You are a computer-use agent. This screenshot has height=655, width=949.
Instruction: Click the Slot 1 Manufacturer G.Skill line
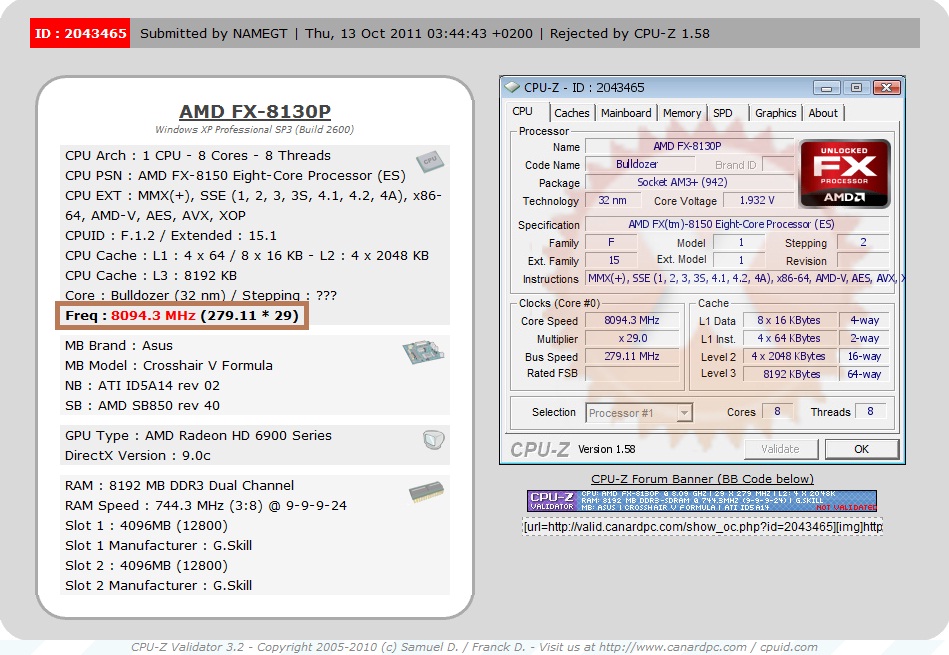(159, 545)
